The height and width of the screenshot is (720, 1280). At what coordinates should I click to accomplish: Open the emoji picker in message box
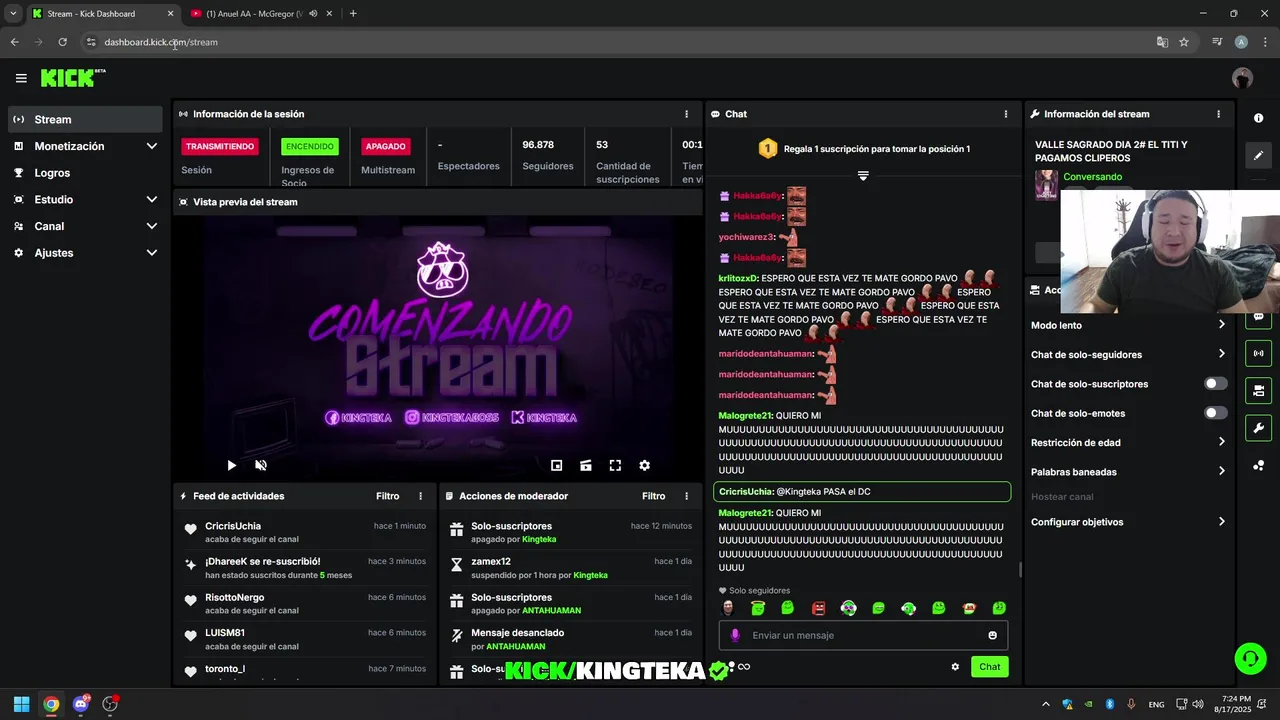(x=992, y=635)
